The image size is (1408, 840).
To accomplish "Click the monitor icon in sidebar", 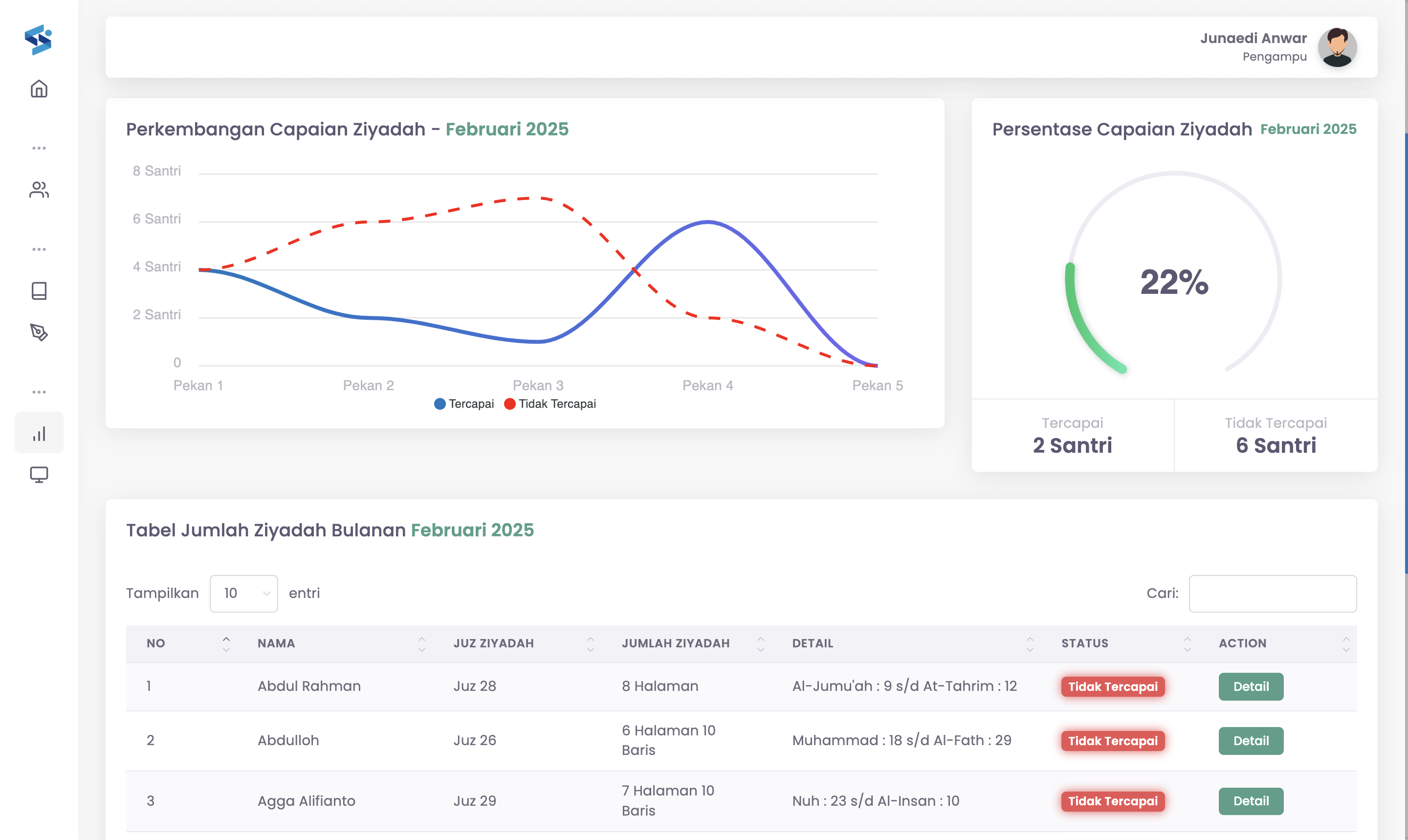I will point(39,474).
